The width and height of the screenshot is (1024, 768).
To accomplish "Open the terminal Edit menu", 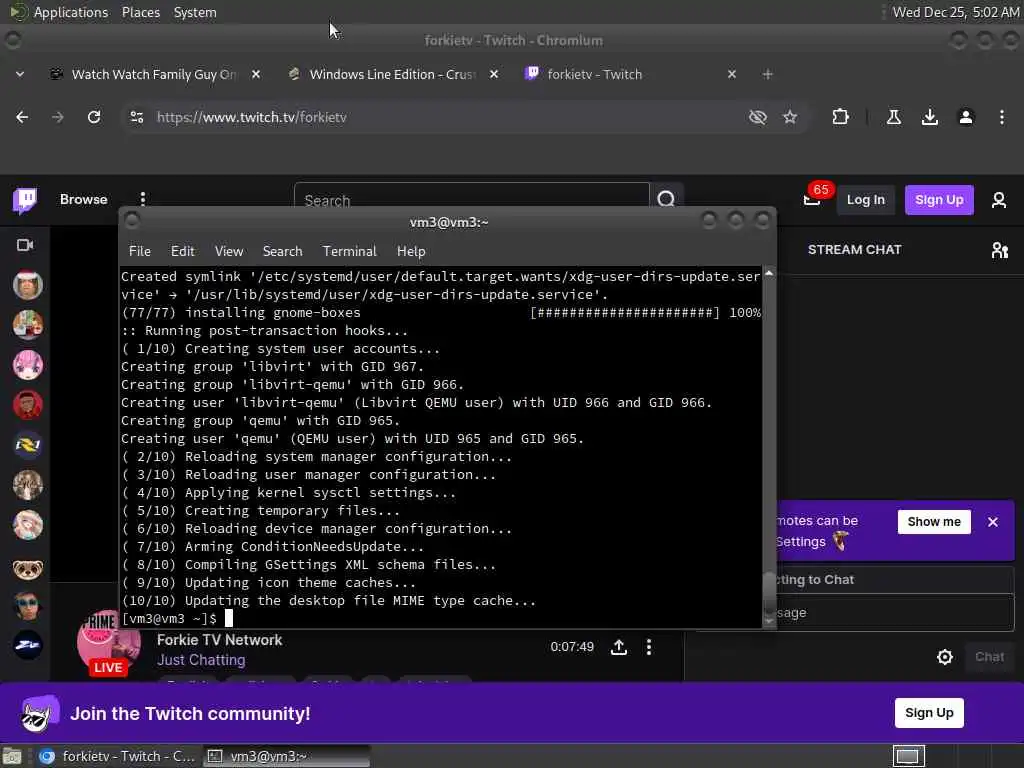I will click(x=182, y=251).
